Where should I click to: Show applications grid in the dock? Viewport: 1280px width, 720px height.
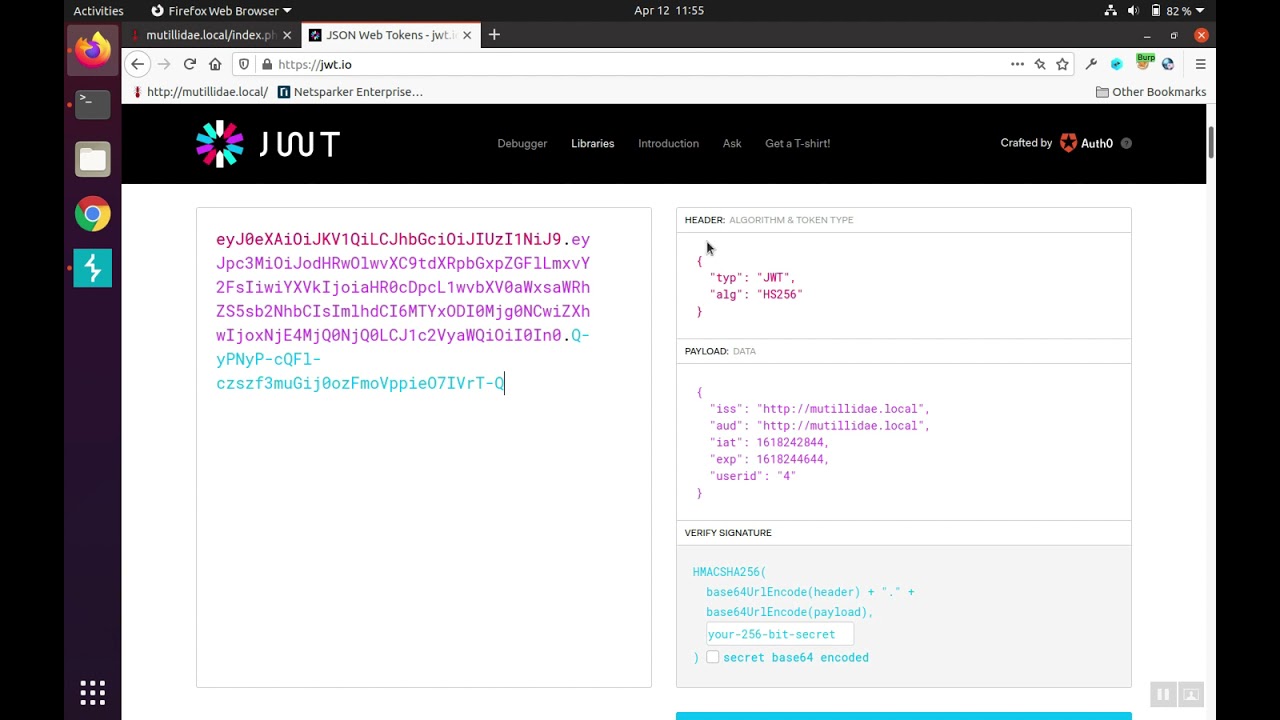(x=93, y=692)
